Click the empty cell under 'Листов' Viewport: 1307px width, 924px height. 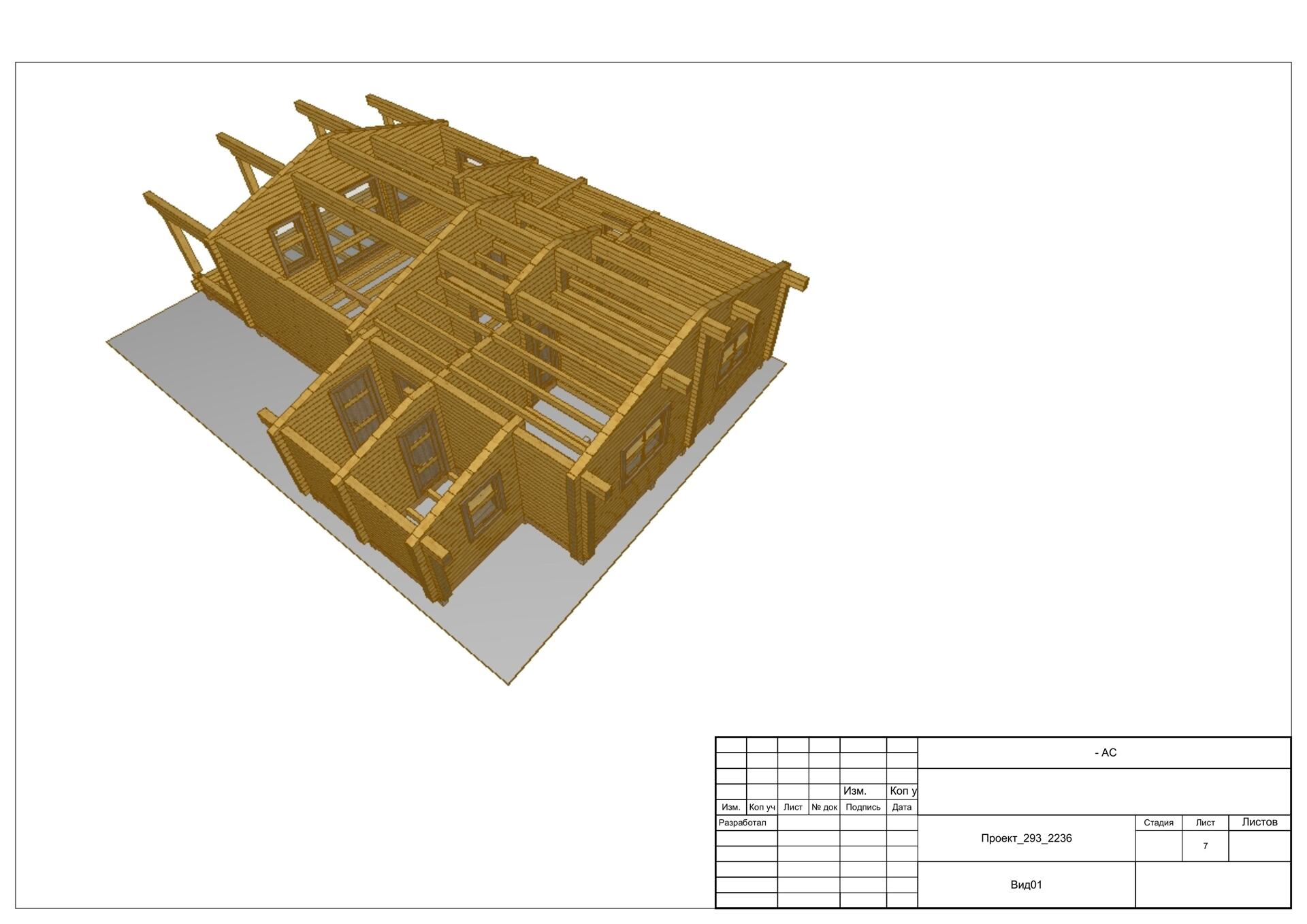point(1259,846)
